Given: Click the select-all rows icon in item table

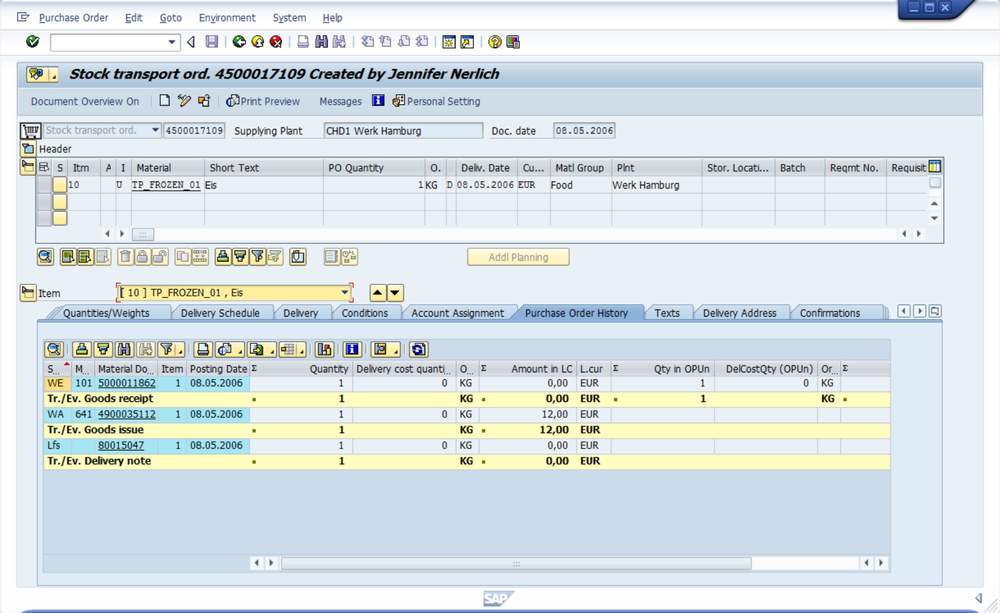Looking at the screenshot, I should coord(44,168).
